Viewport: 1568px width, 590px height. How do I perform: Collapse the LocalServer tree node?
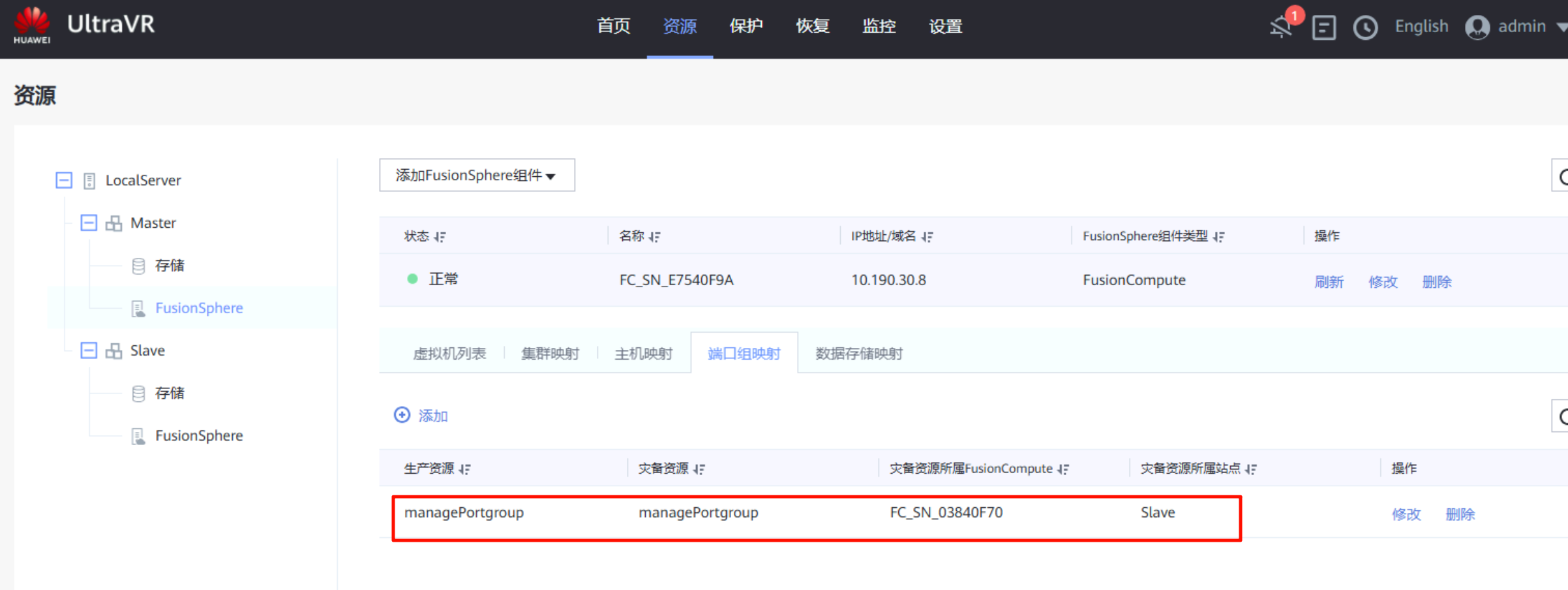point(64,180)
